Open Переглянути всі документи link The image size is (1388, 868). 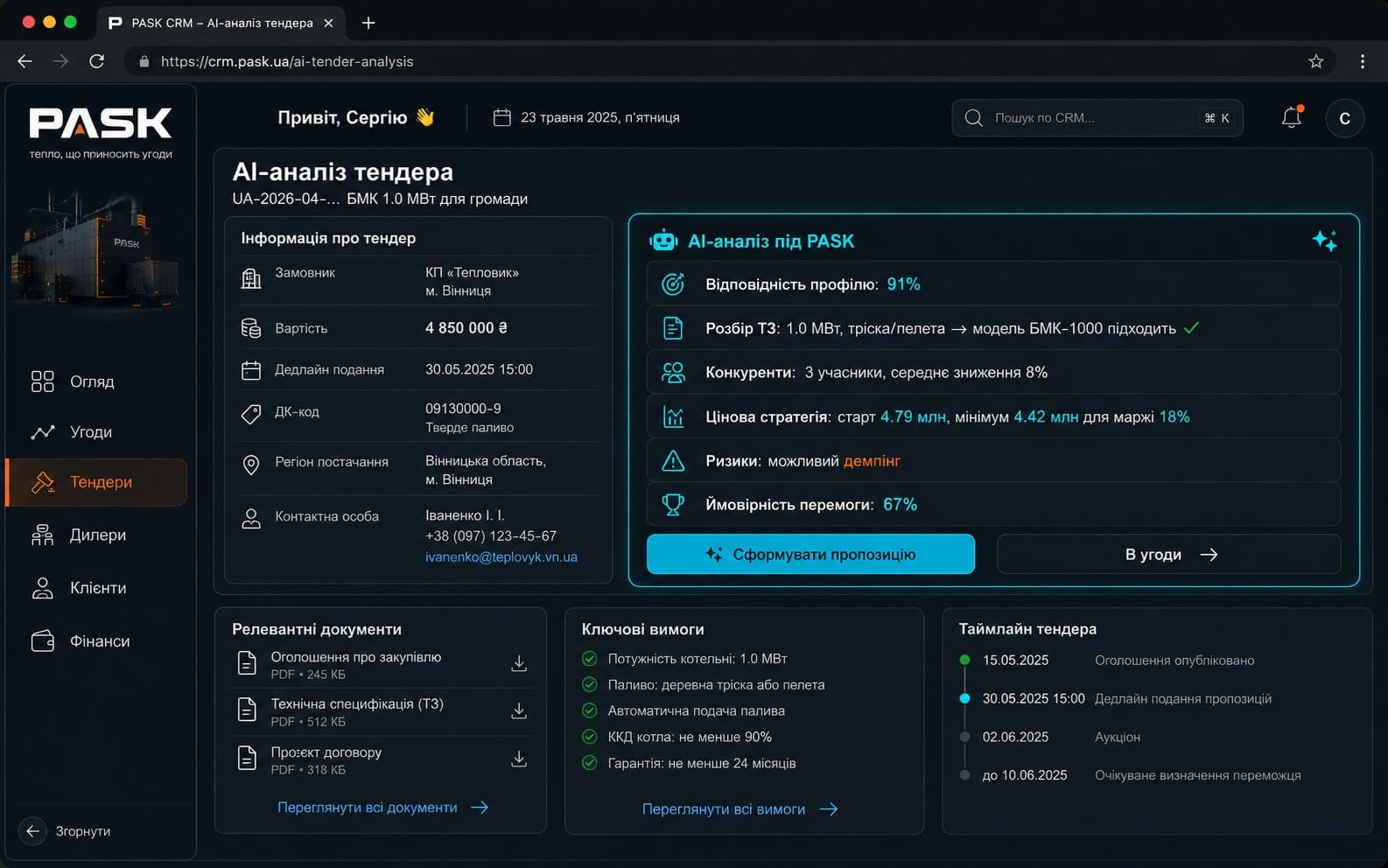(383, 808)
